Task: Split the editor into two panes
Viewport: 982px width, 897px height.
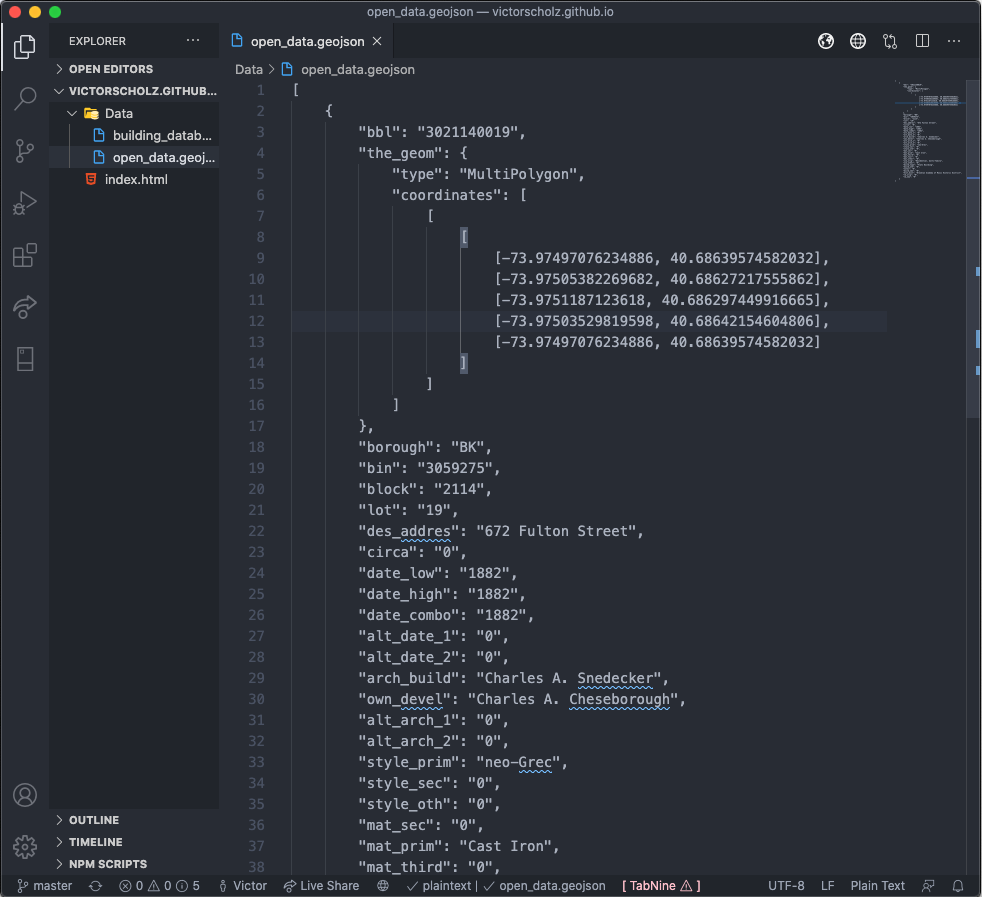Action: point(921,41)
